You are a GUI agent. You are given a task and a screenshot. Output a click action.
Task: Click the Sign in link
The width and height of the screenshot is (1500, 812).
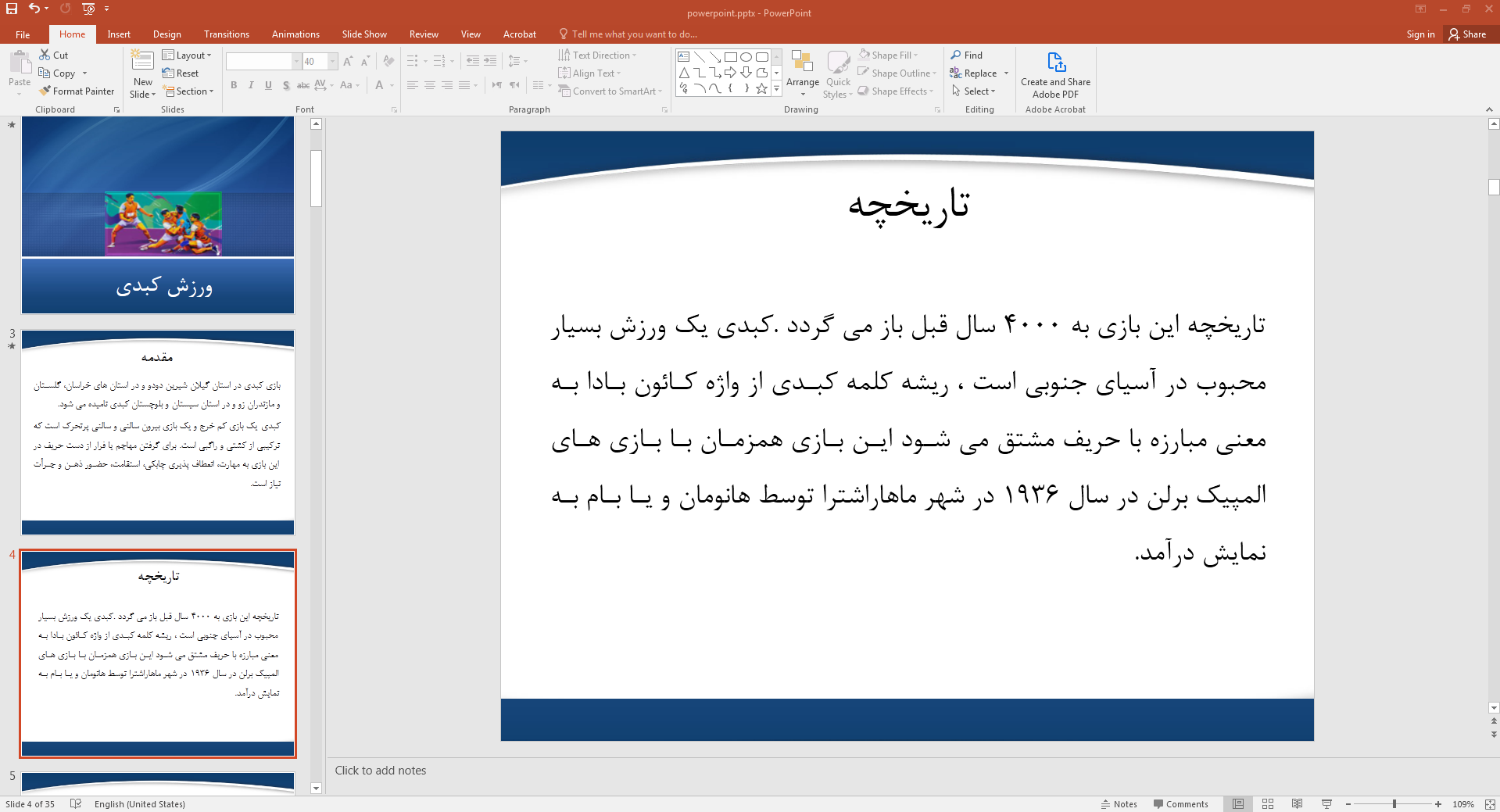pos(1420,34)
